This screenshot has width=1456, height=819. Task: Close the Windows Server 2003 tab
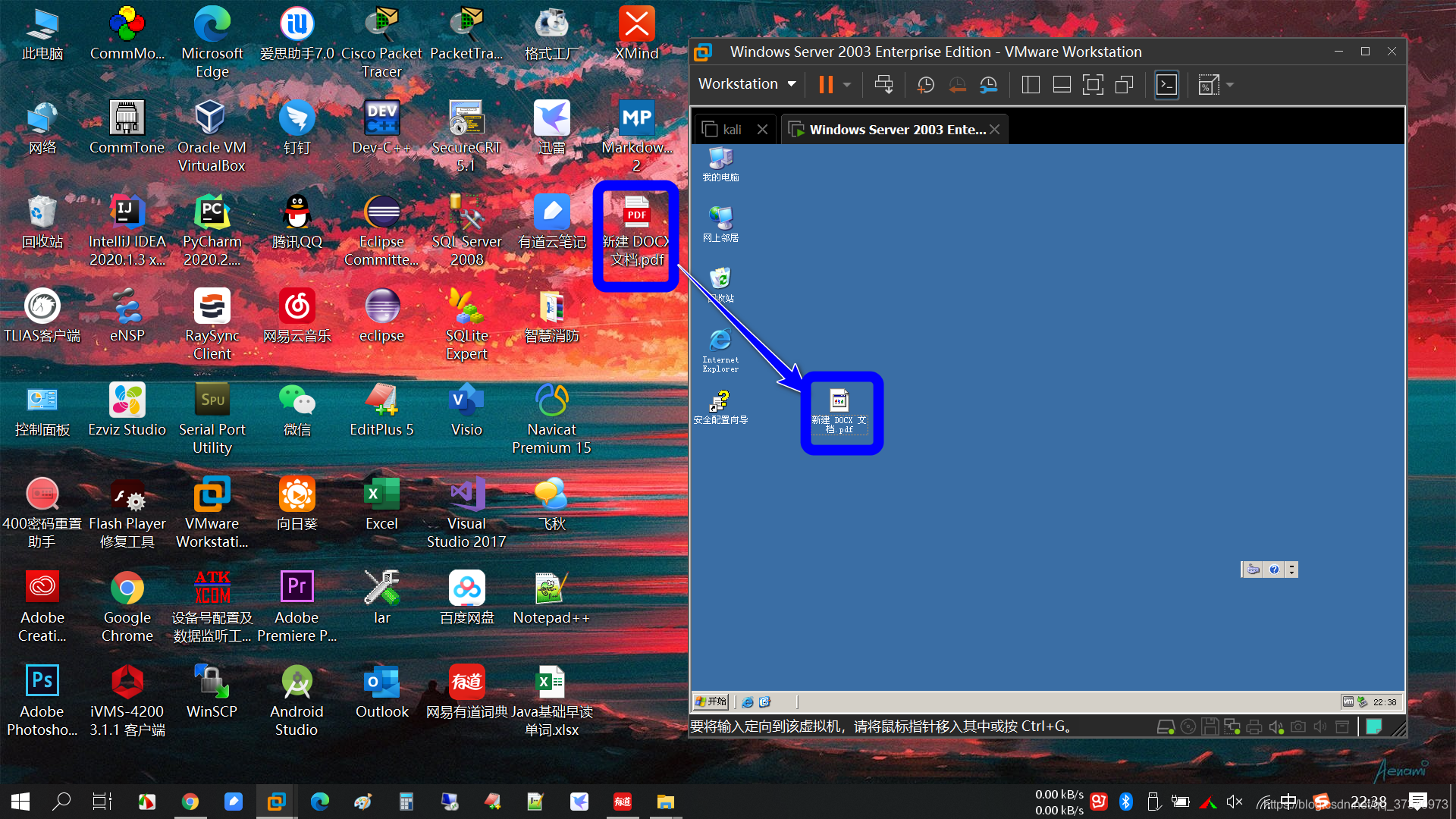(x=995, y=130)
